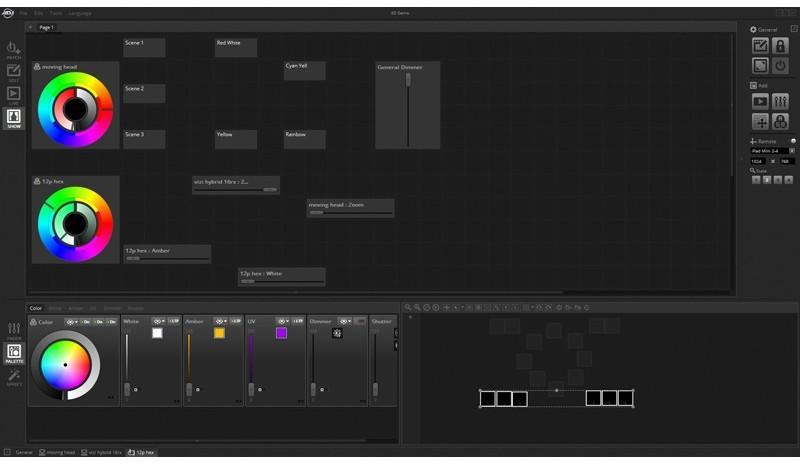This screenshot has width=800, height=464.
Task: Click the lock icon in General panel
Action: [780, 46]
